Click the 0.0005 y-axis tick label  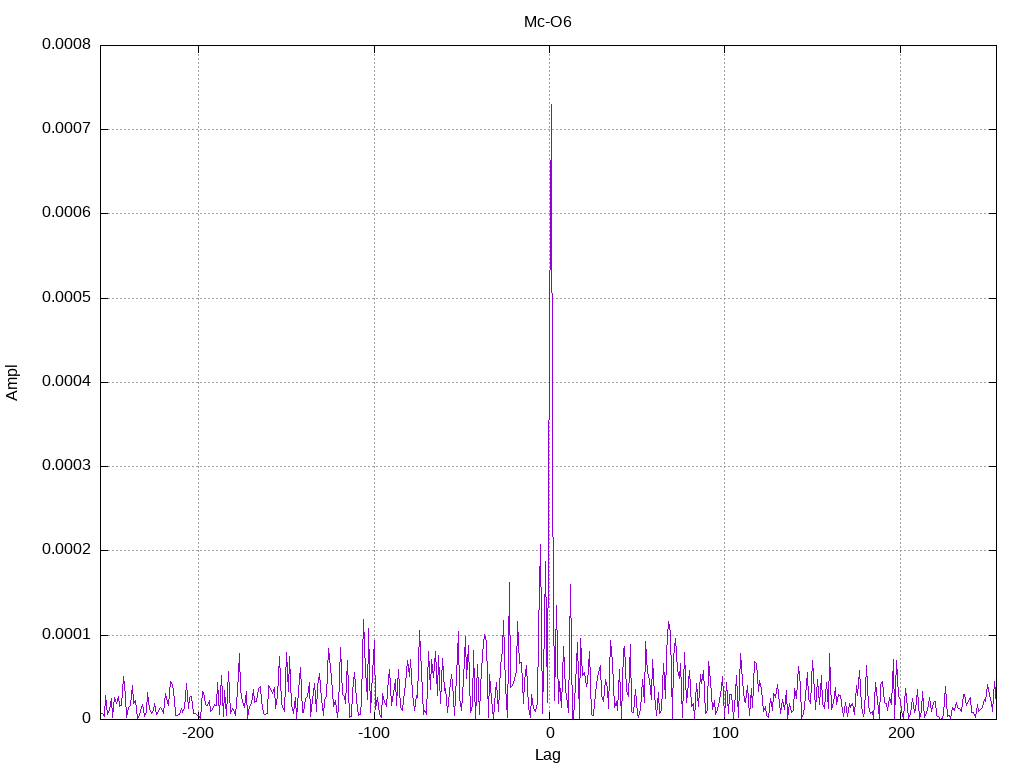click(67, 297)
